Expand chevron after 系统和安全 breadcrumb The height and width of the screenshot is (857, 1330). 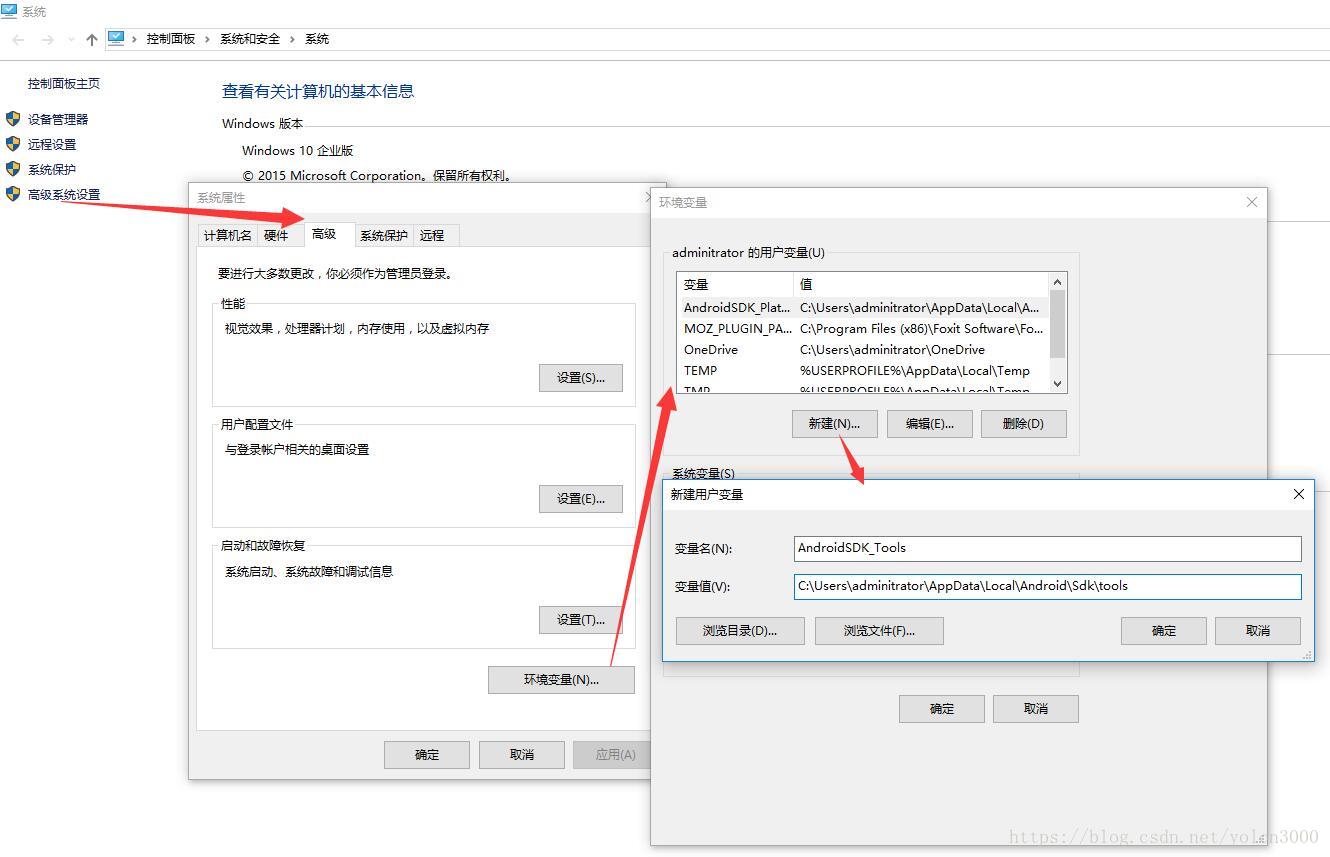point(293,39)
